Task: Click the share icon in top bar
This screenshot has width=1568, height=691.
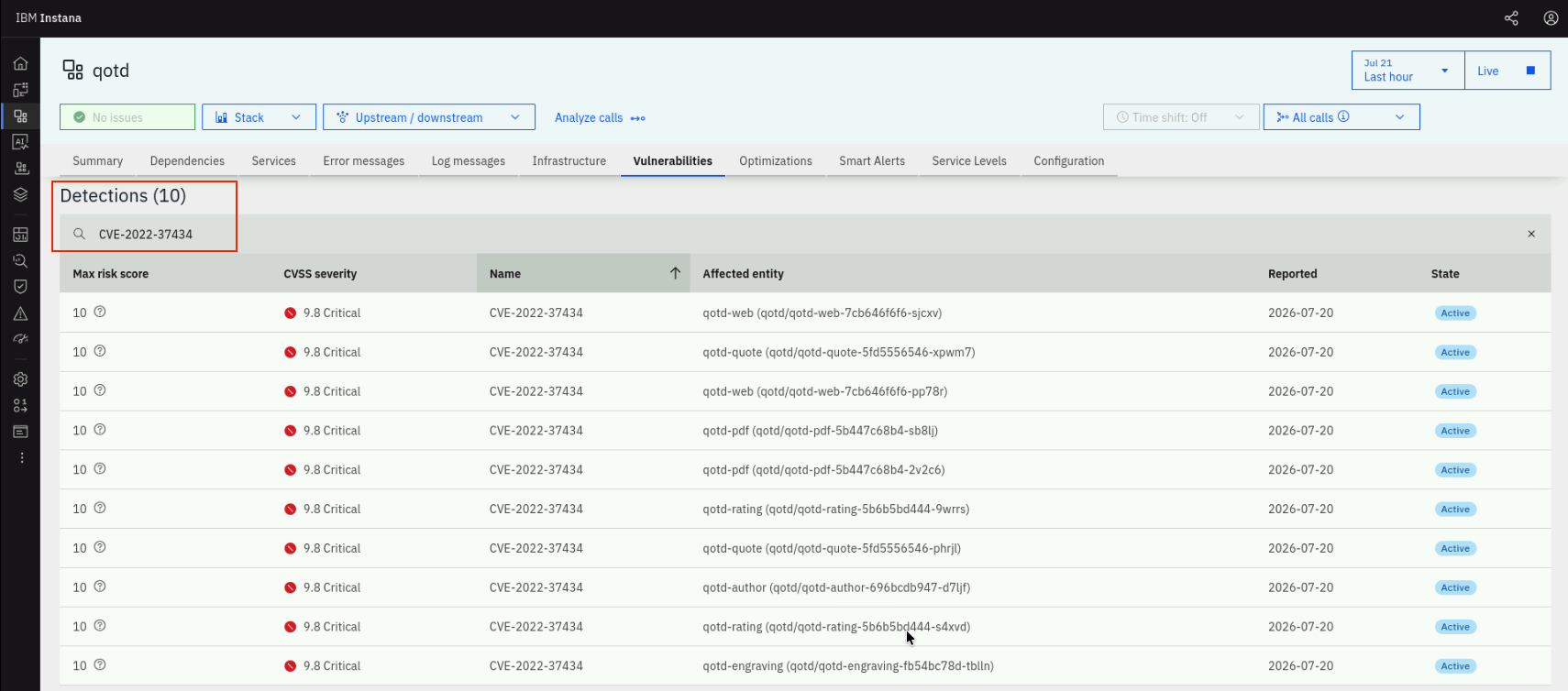Action: 1511,18
